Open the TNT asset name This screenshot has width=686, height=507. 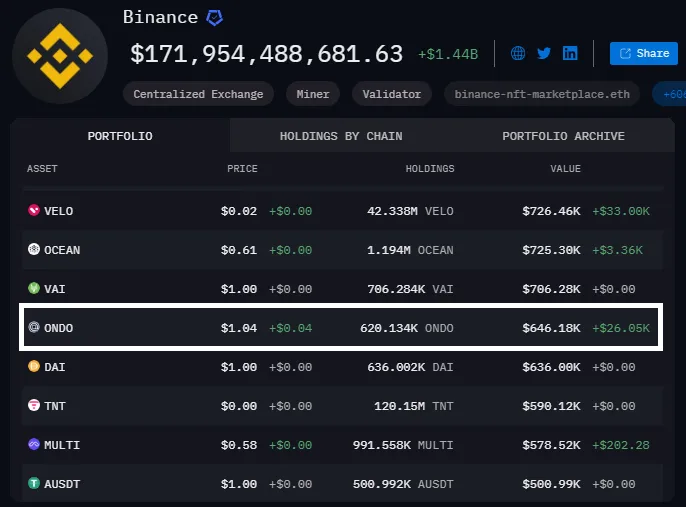tap(55, 406)
